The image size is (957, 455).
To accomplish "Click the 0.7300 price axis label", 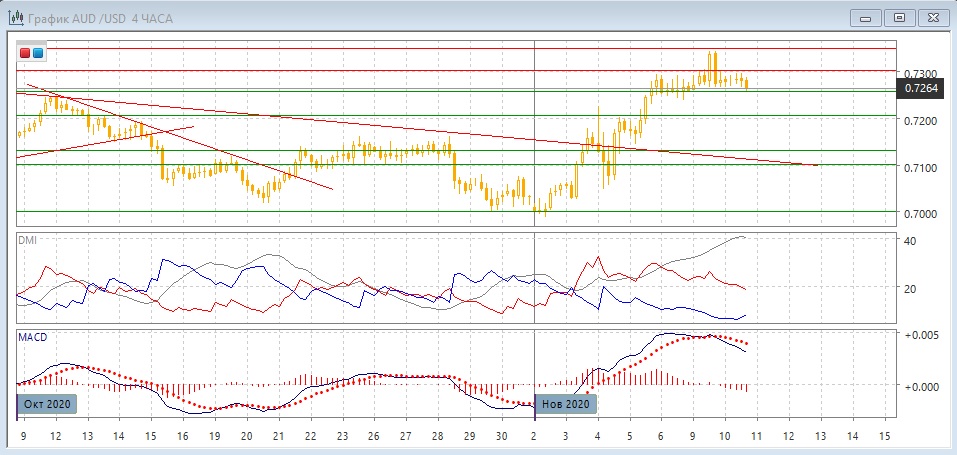I will [920, 74].
